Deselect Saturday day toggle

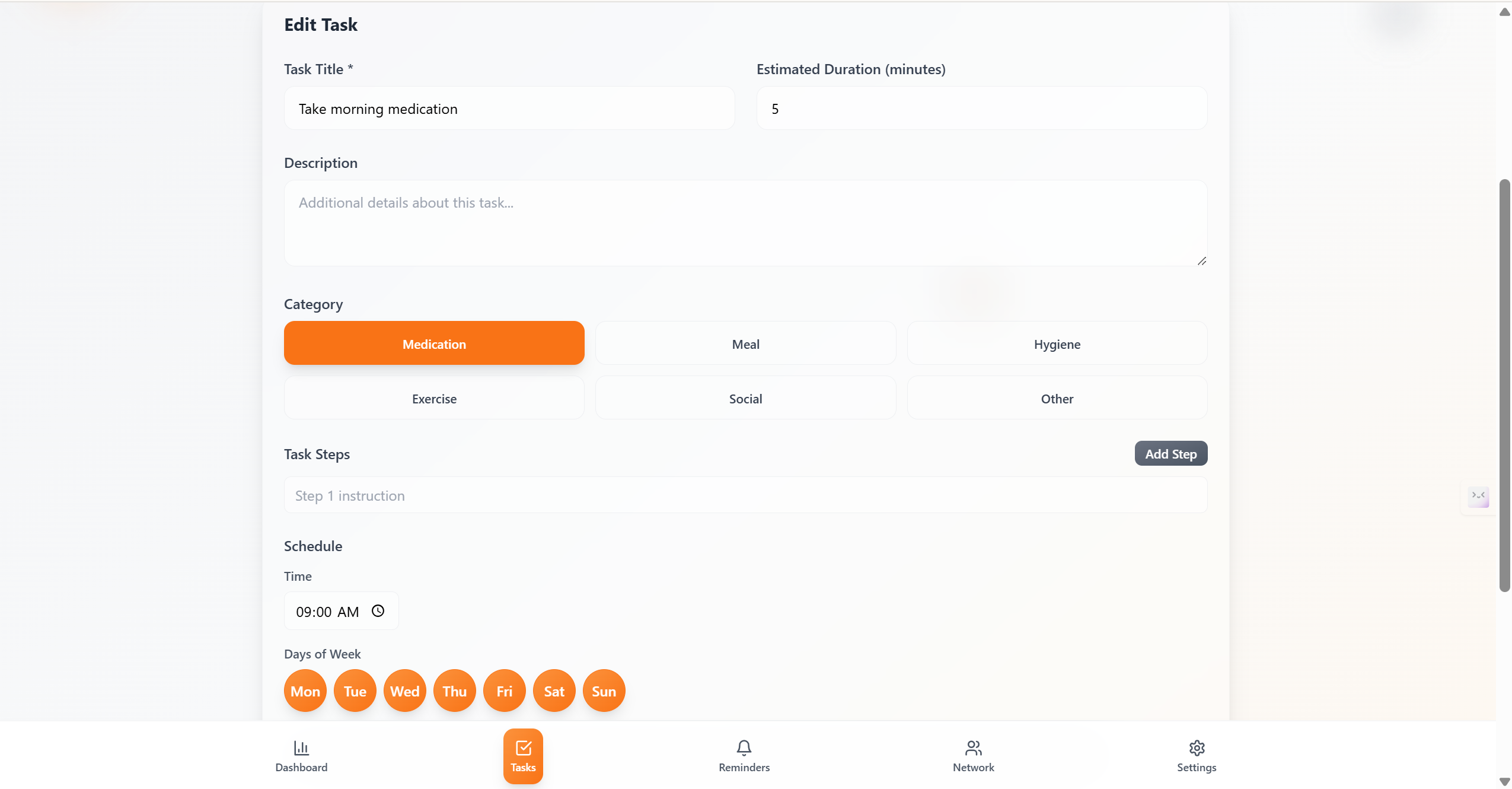pyautogui.click(x=554, y=691)
